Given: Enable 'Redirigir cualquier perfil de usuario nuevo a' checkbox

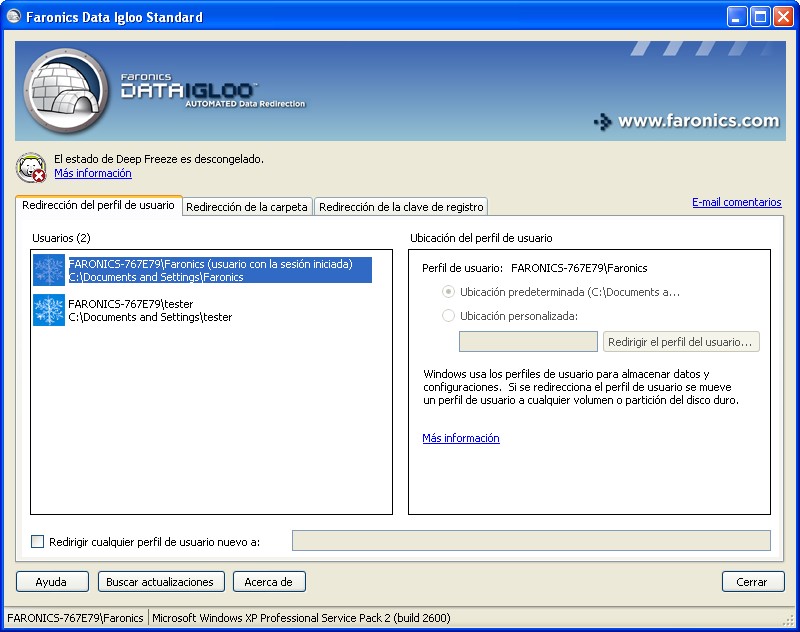Looking at the screenshot, I should (x=37, y=541).
